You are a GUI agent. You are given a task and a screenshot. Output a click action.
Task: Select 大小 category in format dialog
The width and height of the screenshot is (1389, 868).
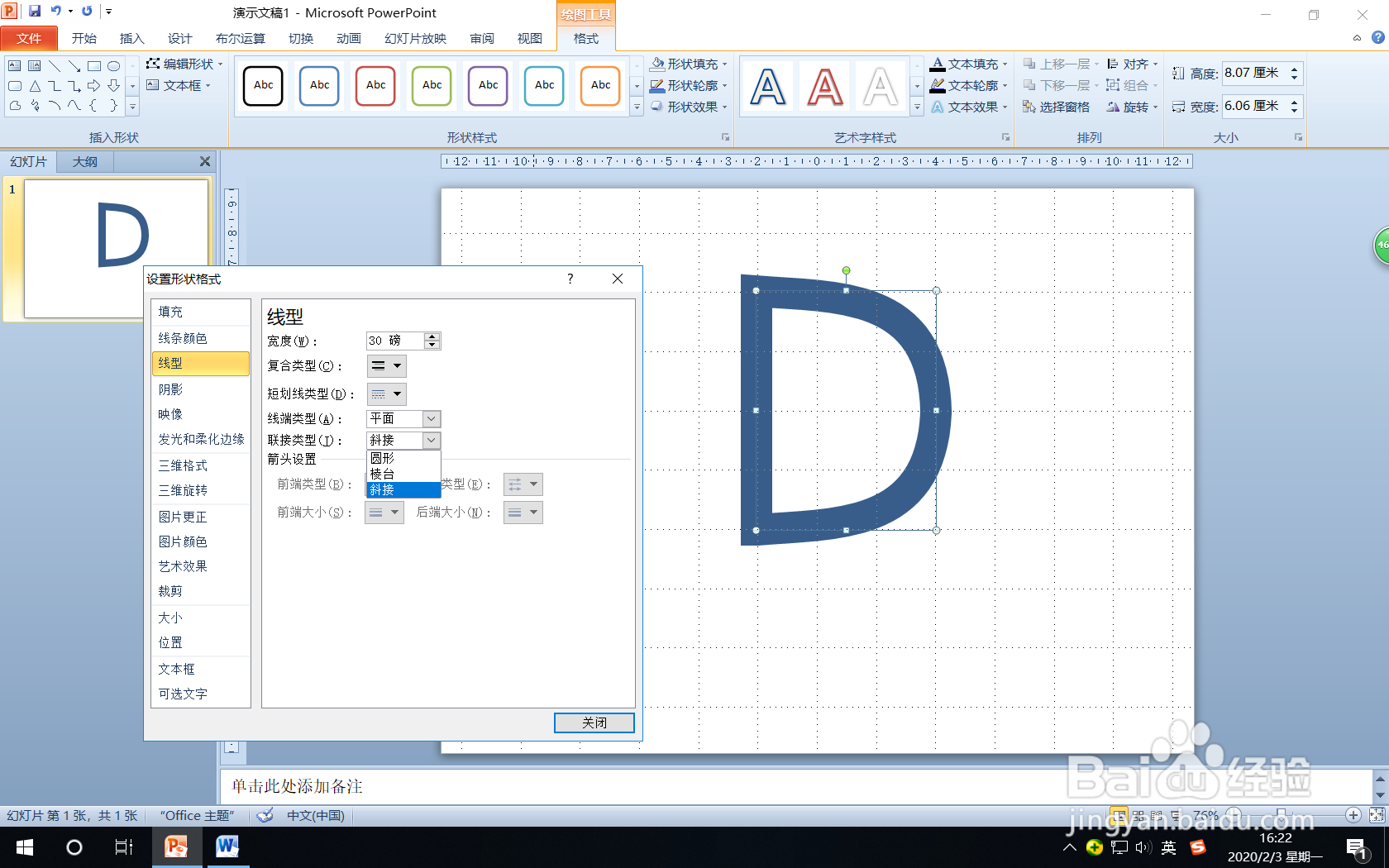[201, 618]
